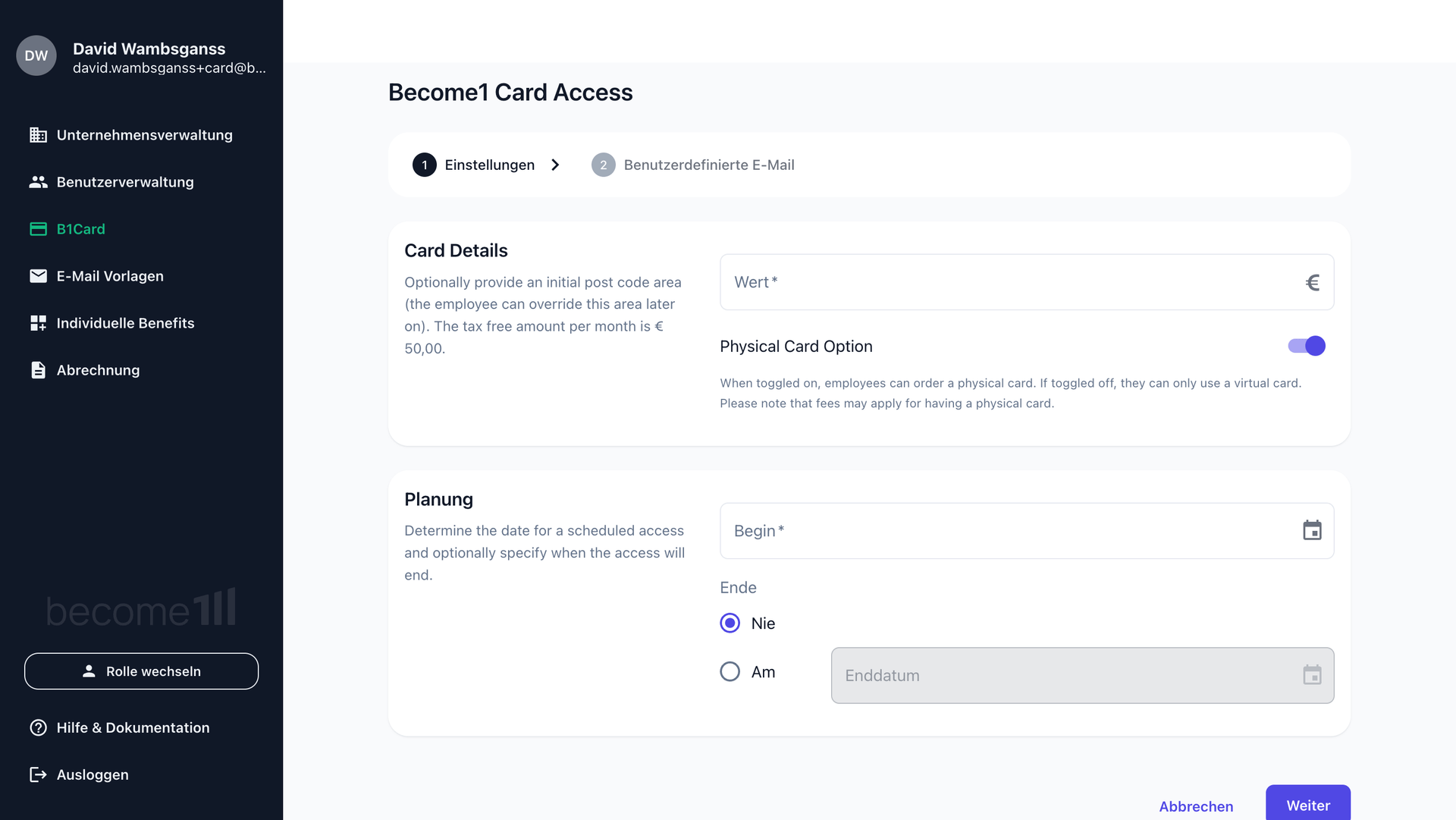
Task: Click the chevron after Einstellungen step
Action: (x=555, y=165)
